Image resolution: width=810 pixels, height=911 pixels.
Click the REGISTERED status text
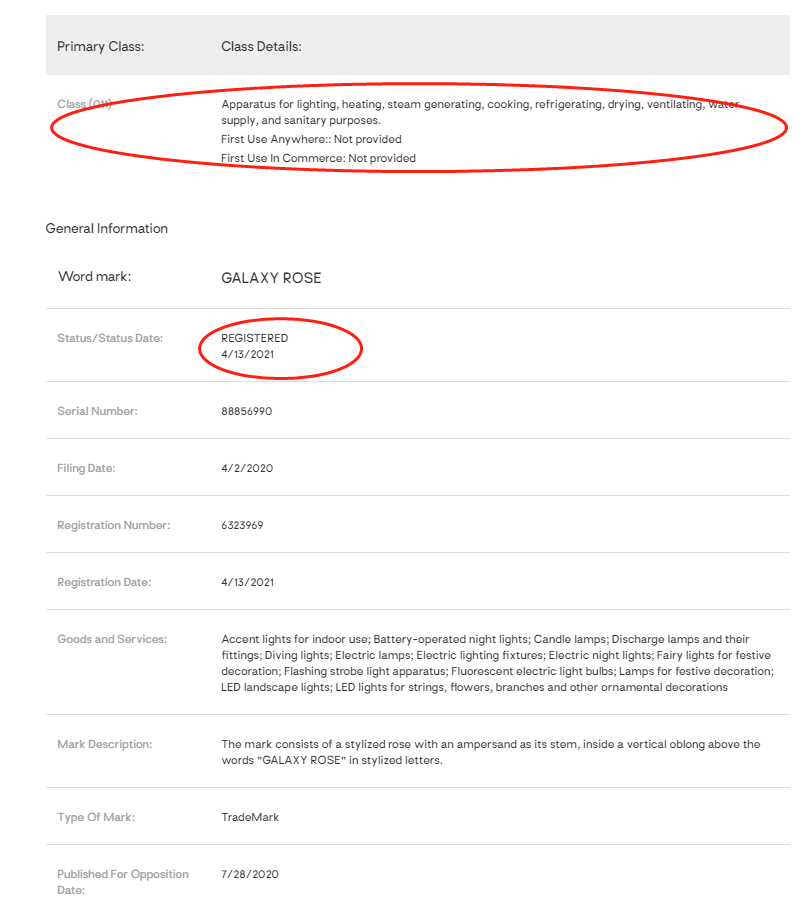coord(254,338)
